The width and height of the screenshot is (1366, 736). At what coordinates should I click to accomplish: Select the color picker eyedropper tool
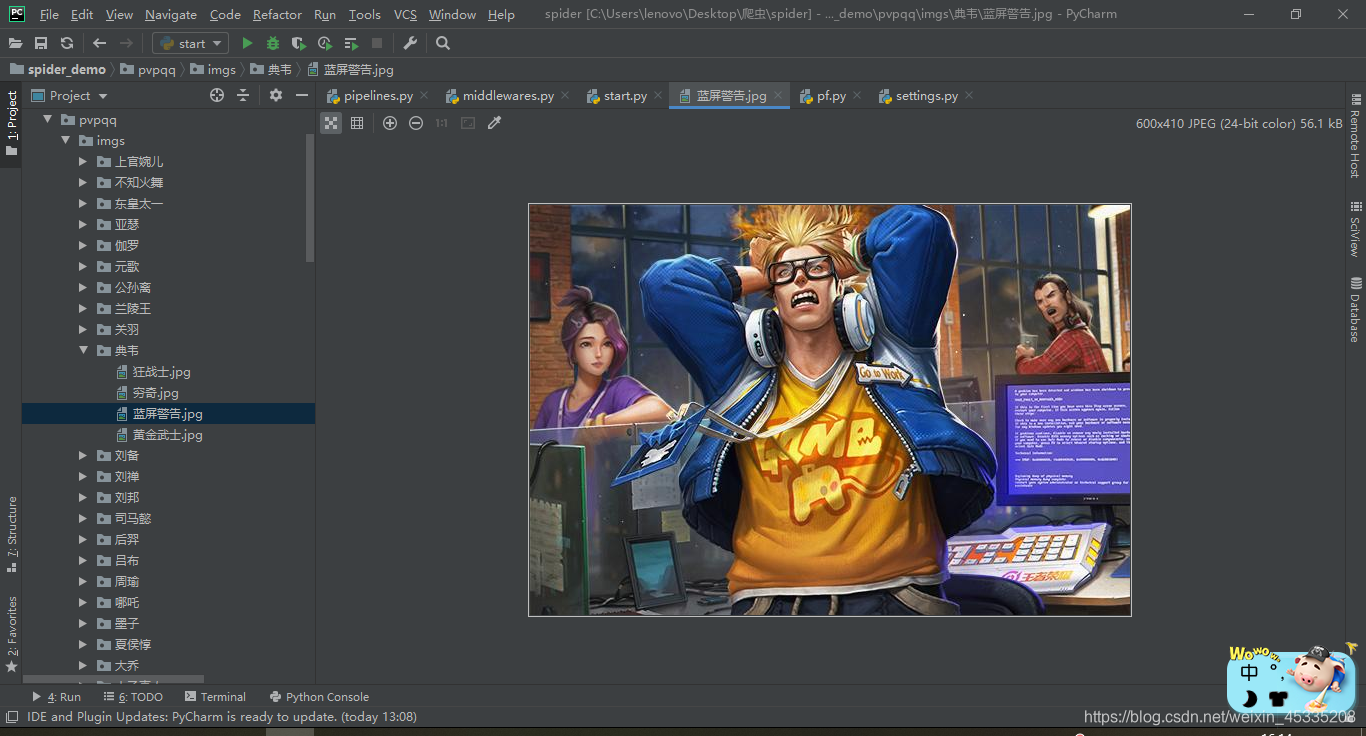click(494, 123)
